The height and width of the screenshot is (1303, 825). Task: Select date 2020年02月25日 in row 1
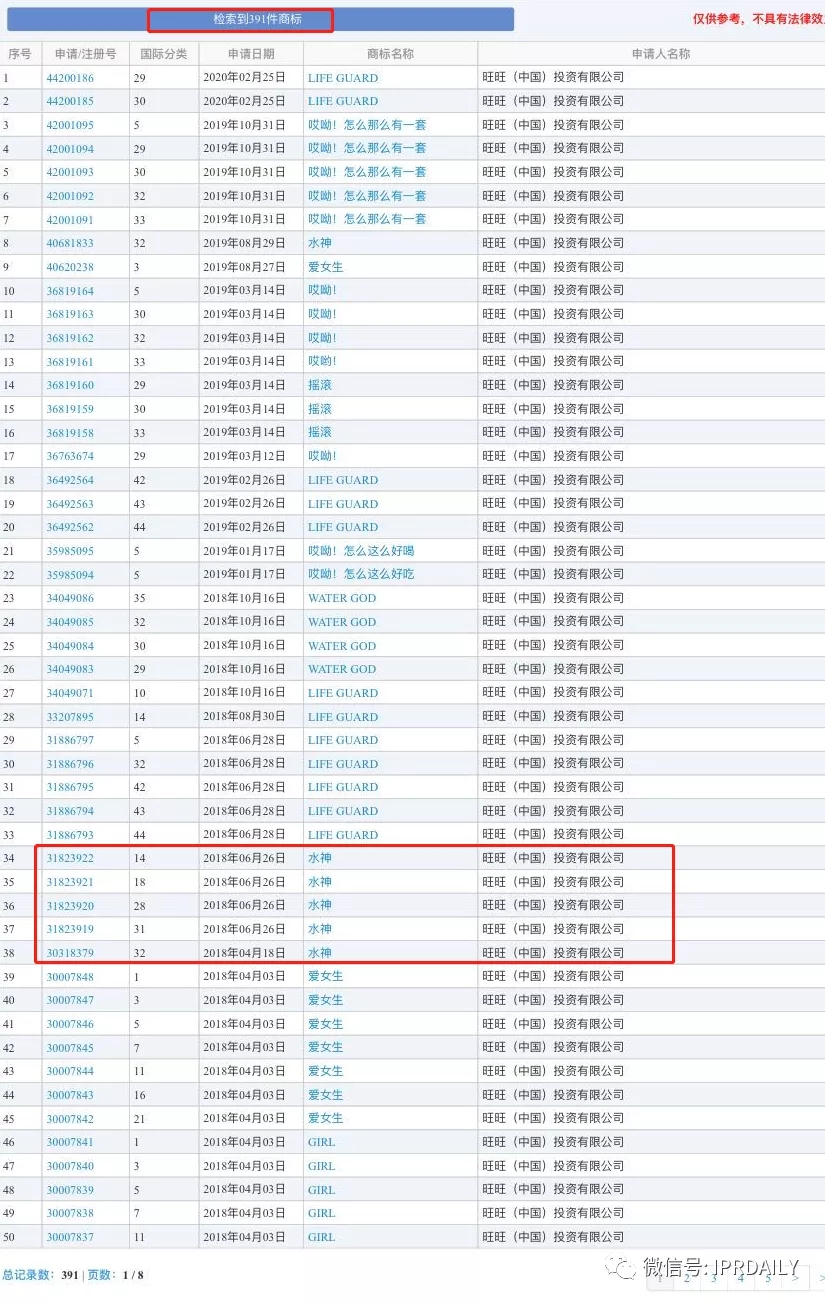tap(244, 78)
